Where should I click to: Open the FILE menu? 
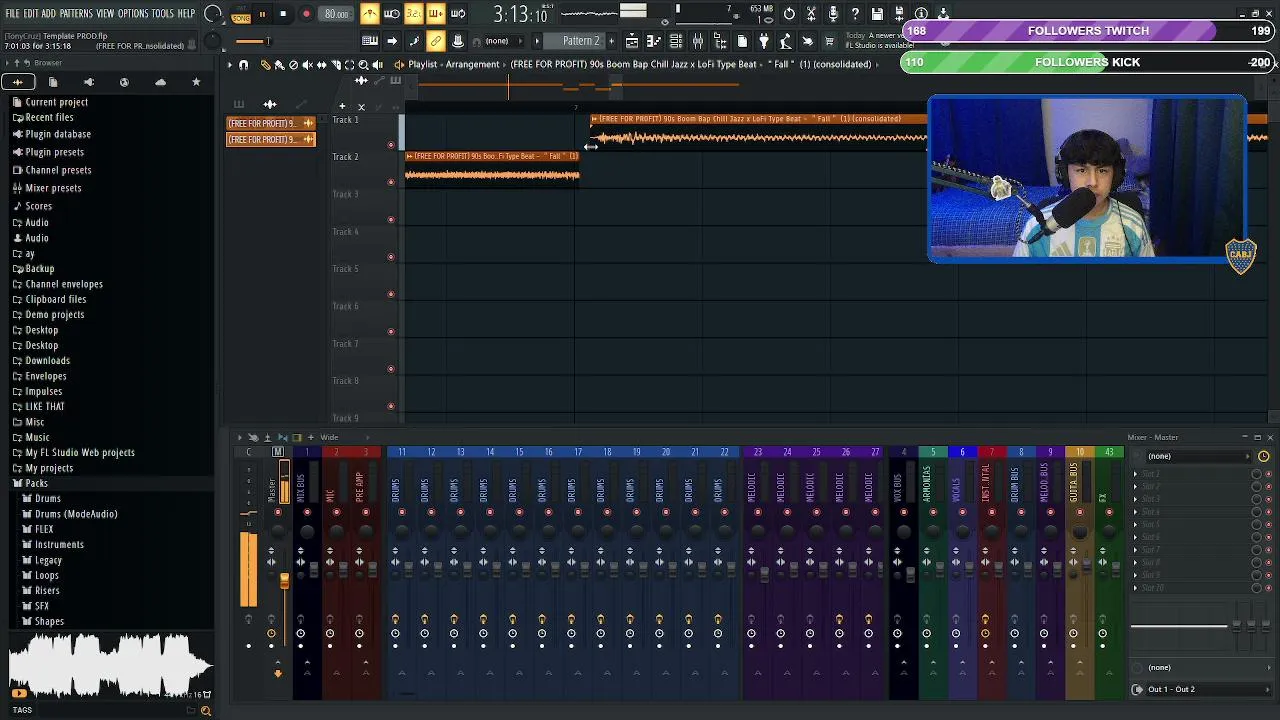click(13, 14)
